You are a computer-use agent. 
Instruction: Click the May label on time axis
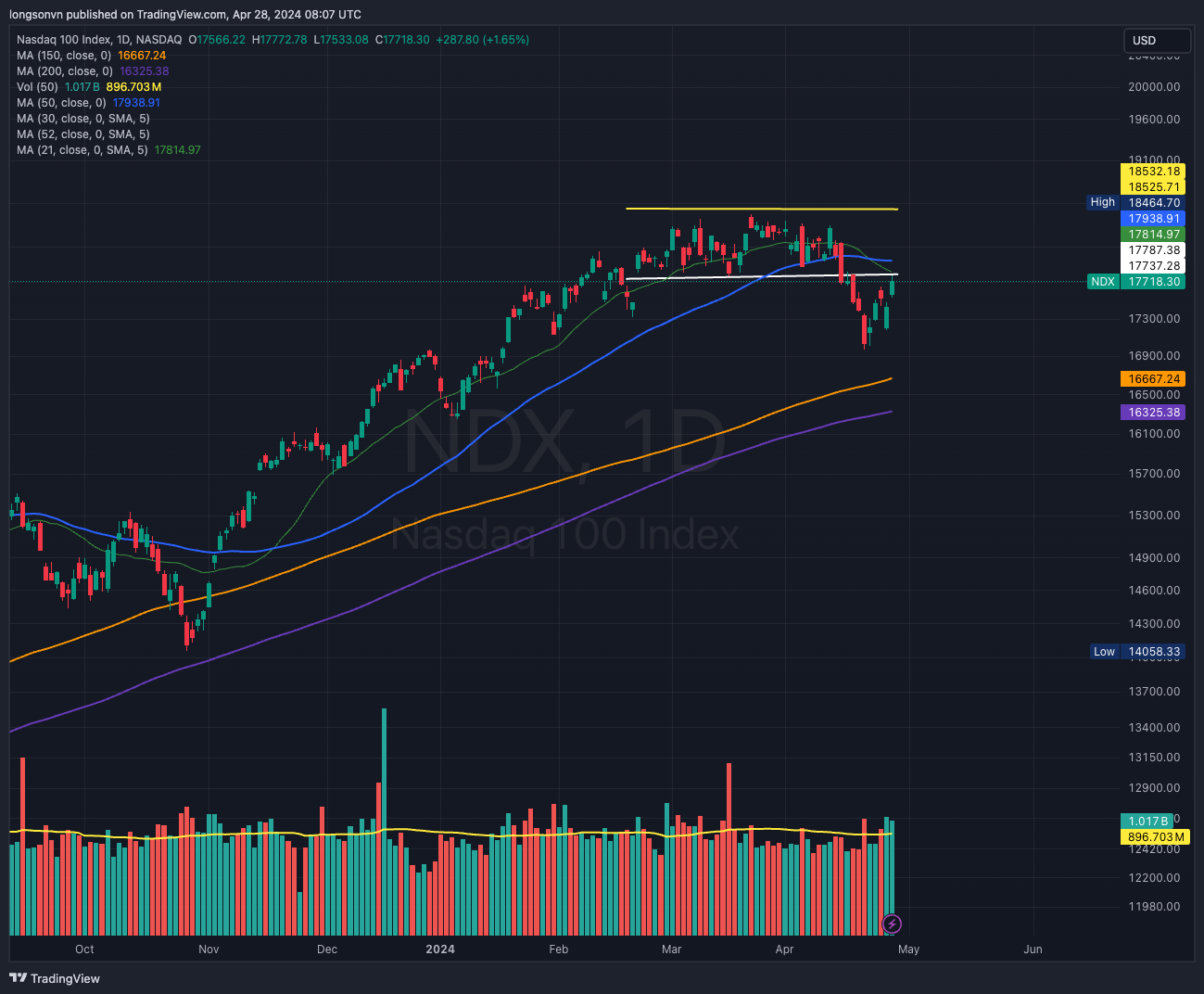pos(908,949)
